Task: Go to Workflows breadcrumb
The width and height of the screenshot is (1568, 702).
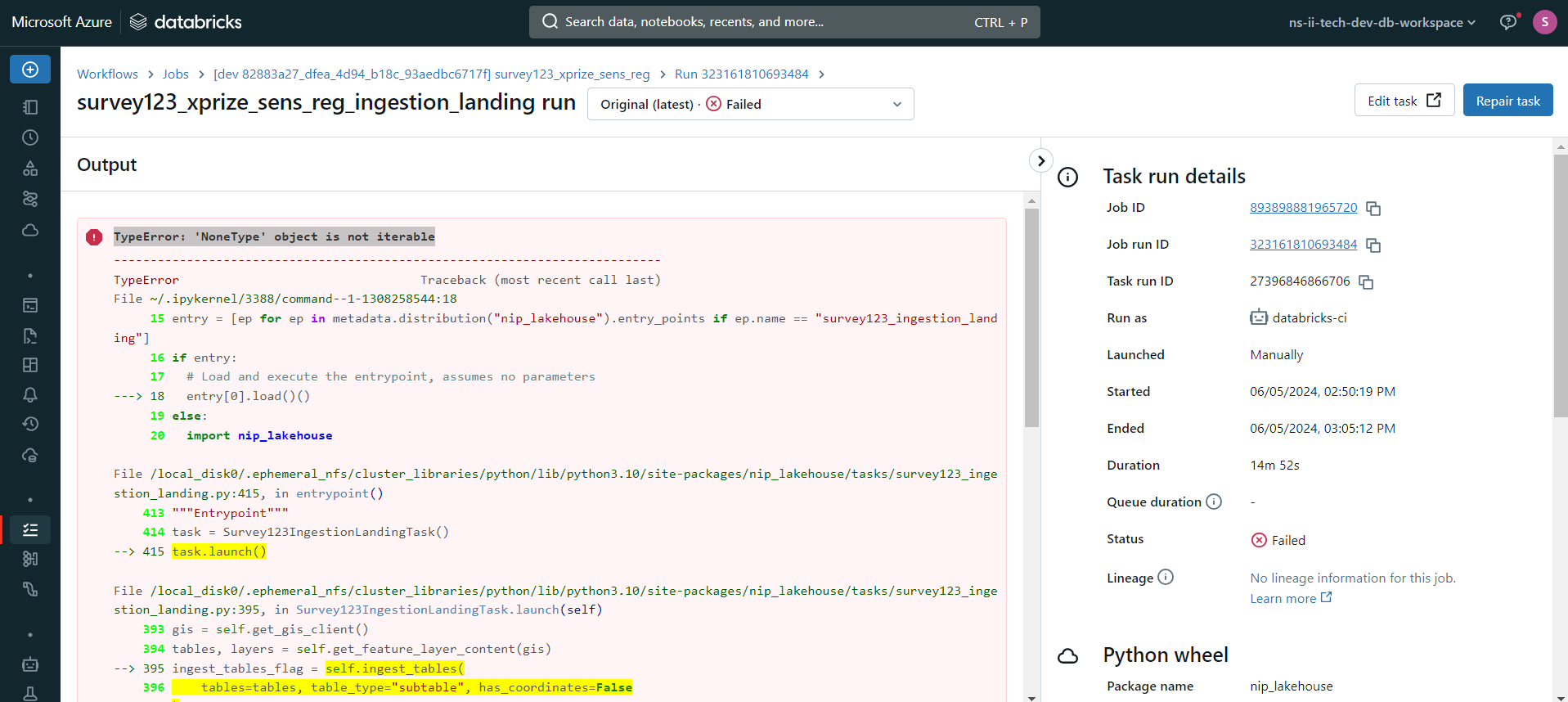Action: pos(107,74)
